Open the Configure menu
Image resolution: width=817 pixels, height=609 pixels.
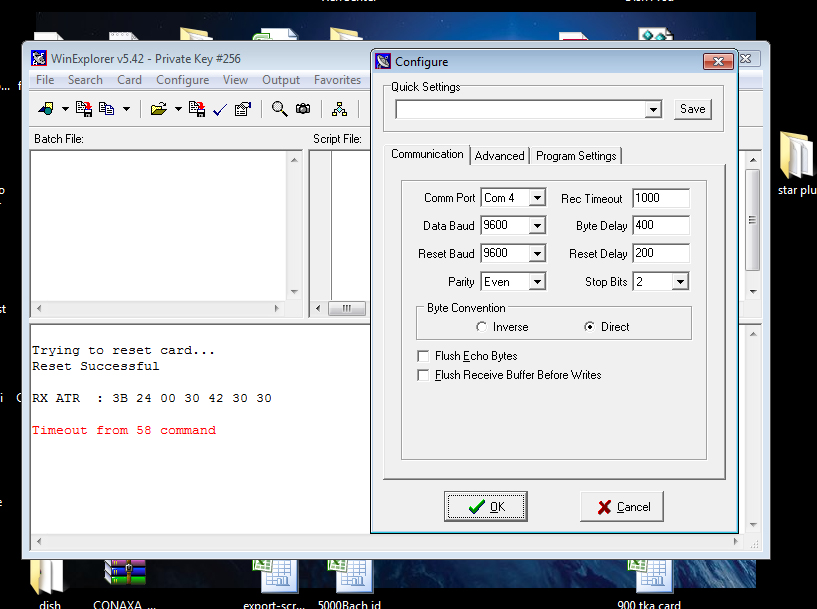pyautogui.click(x=182, y=80)
